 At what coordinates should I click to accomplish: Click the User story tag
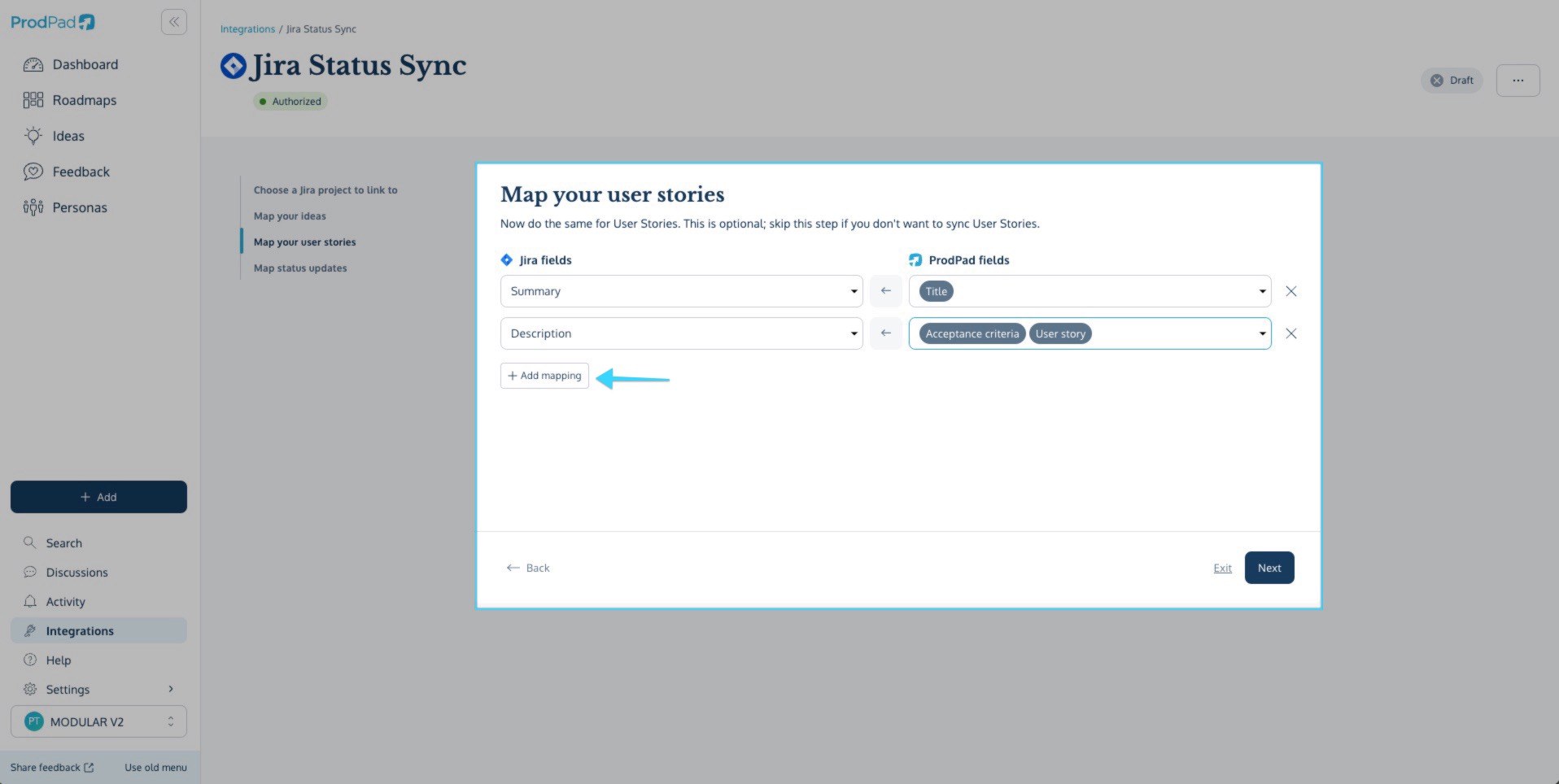1060,333
